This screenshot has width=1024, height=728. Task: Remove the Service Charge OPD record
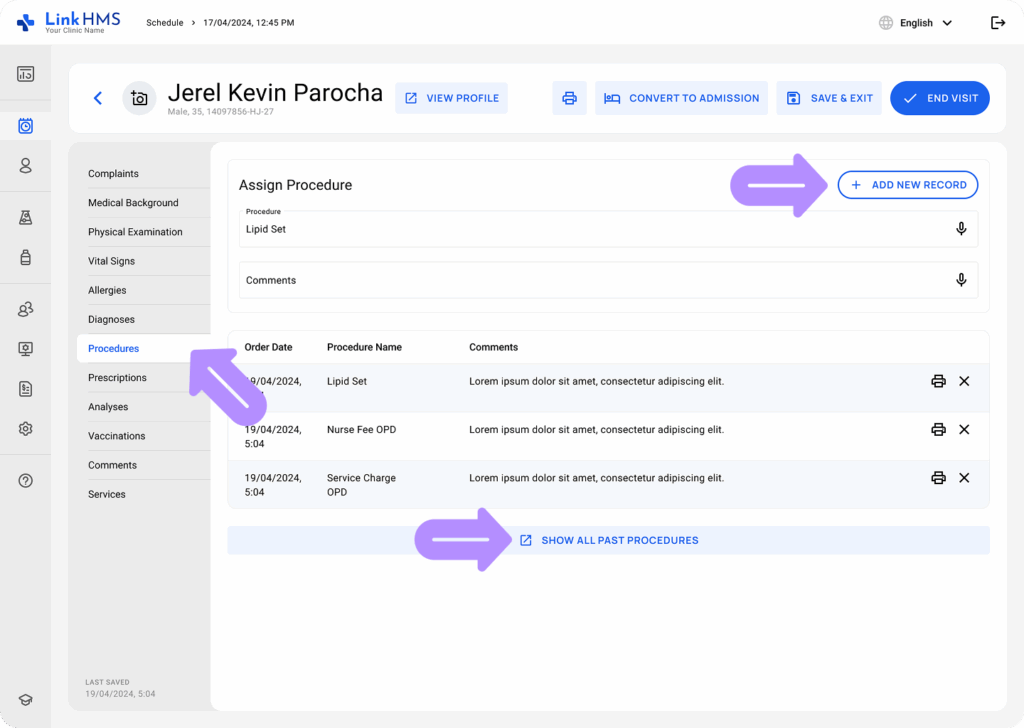964,478
